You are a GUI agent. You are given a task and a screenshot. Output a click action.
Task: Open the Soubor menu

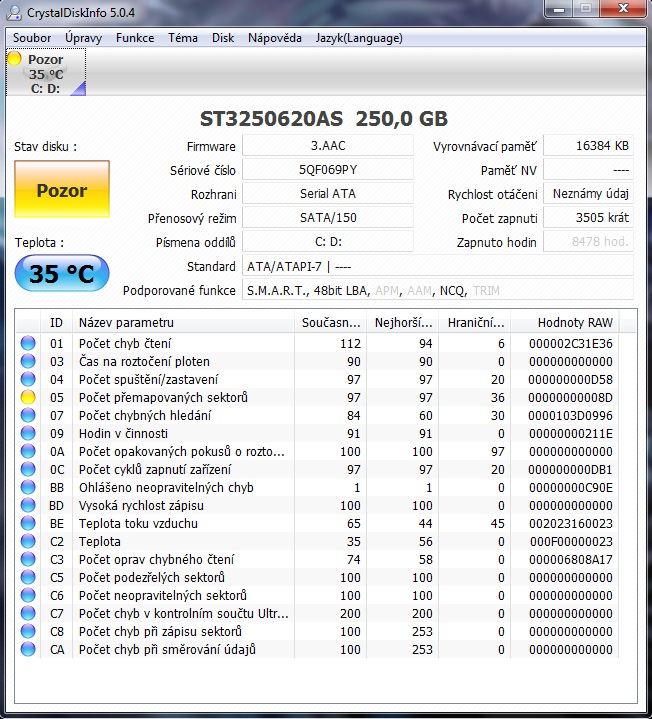click(32, 38)
